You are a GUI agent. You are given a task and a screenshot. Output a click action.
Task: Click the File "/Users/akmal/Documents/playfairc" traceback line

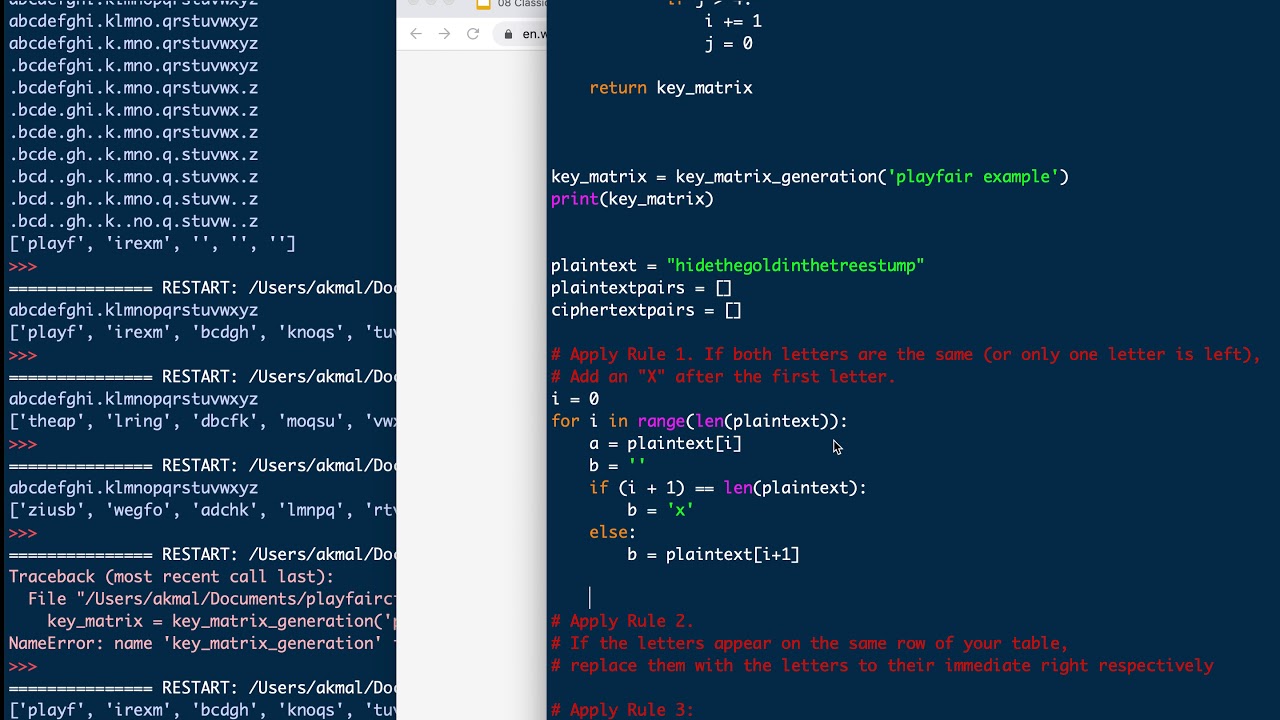pos(212,599)
